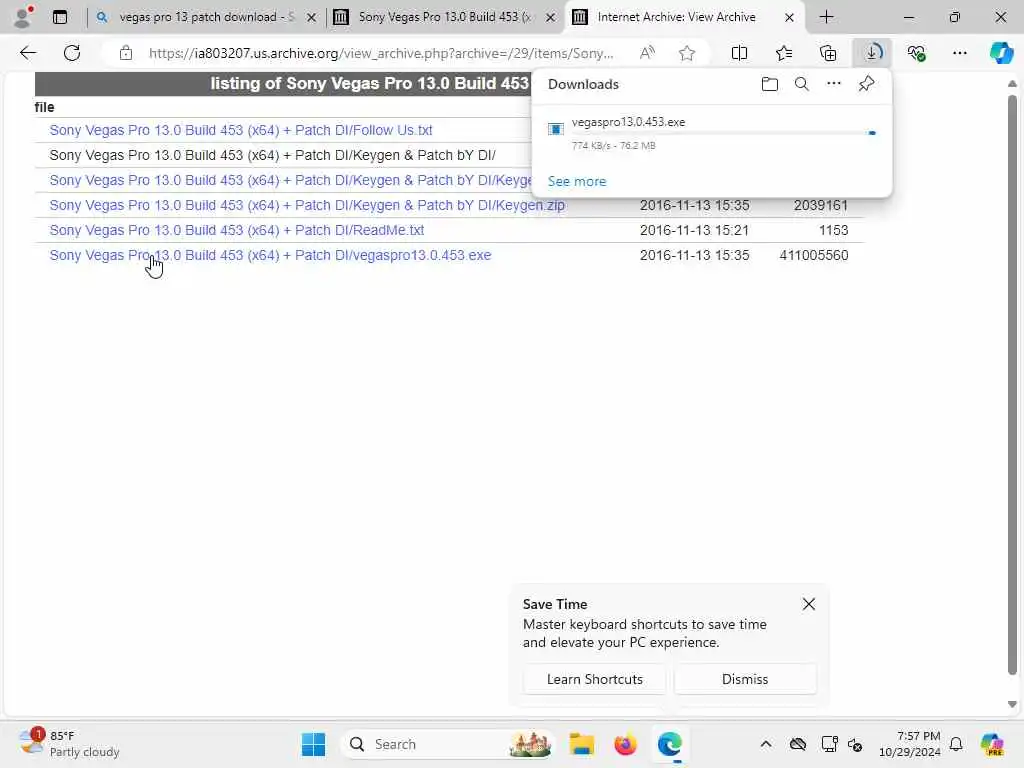Download the vegaspro13.0.453.exe link

point(270,255)
